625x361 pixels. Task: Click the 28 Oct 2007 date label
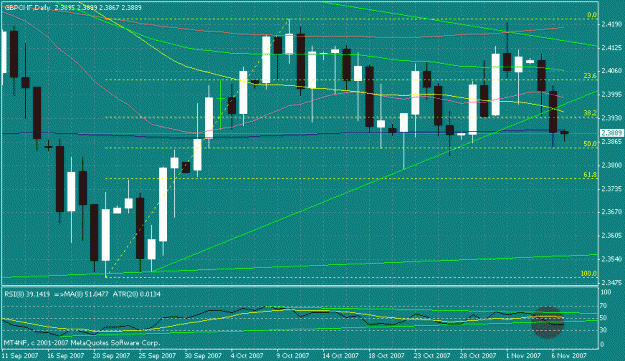pyautogui.click(x=478, y=355)
